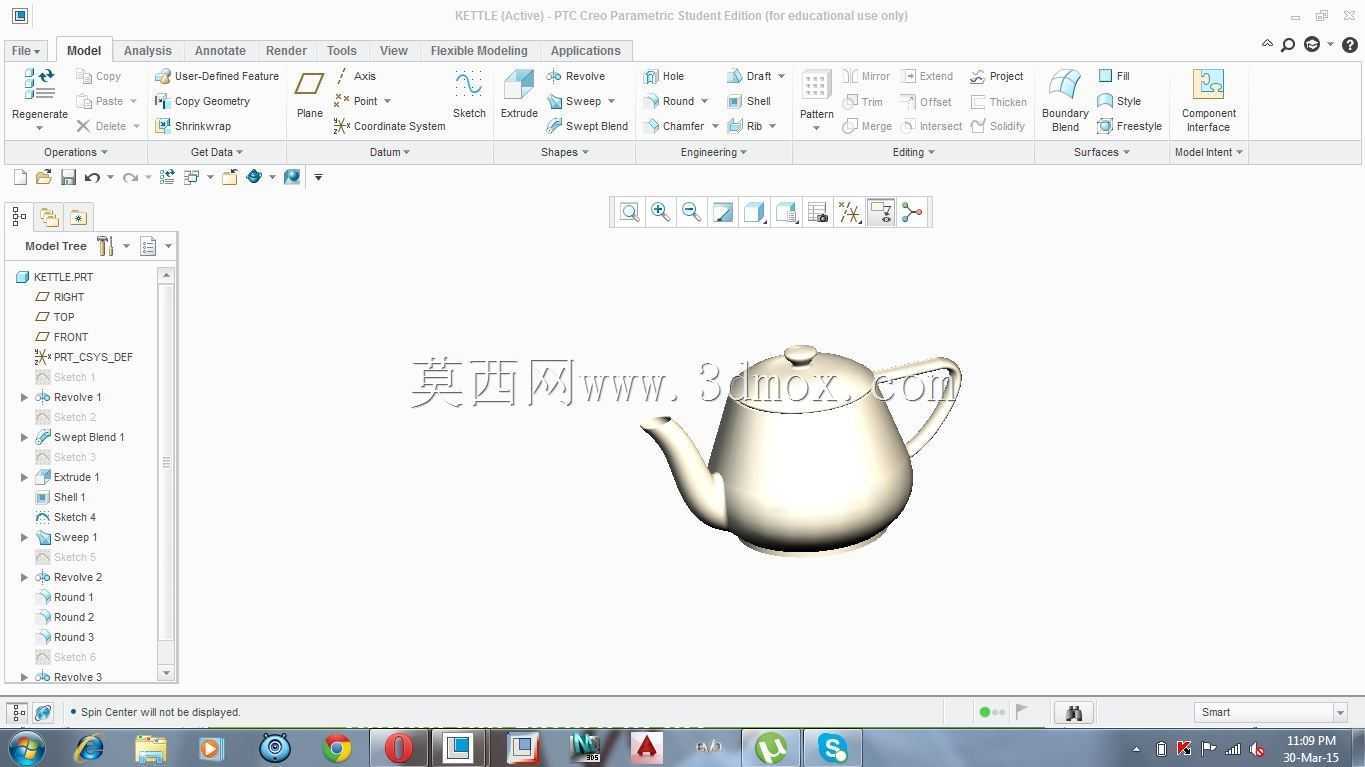Open Model Tree settings hammer icon
This screenshot has width=1365, height=767.
click(105, 246)
